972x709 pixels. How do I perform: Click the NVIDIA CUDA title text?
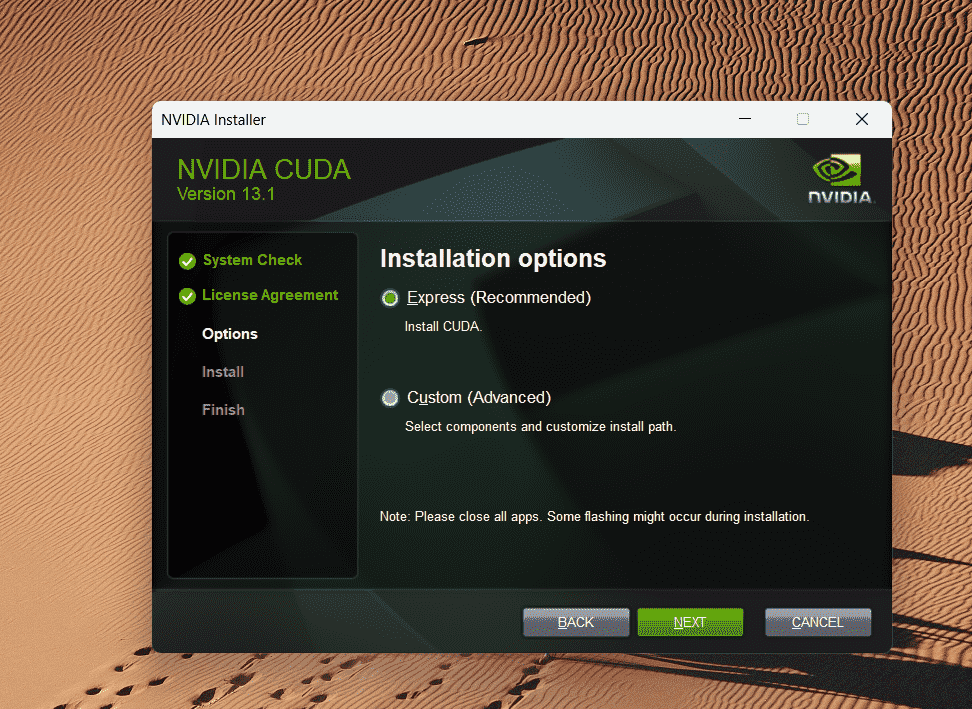[x=264, y=170]
